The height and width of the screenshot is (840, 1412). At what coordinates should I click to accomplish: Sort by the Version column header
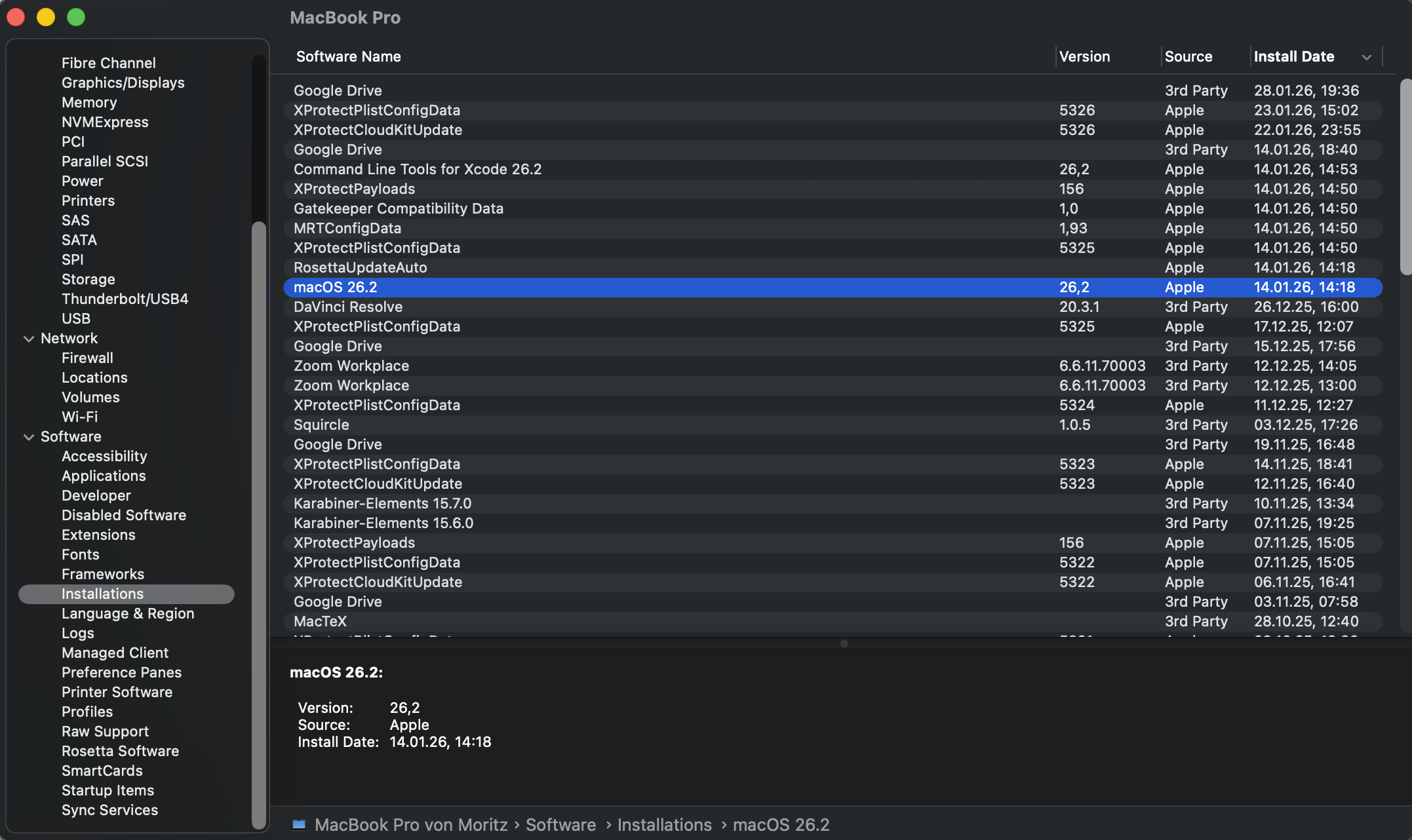(x=1084, y=57)
